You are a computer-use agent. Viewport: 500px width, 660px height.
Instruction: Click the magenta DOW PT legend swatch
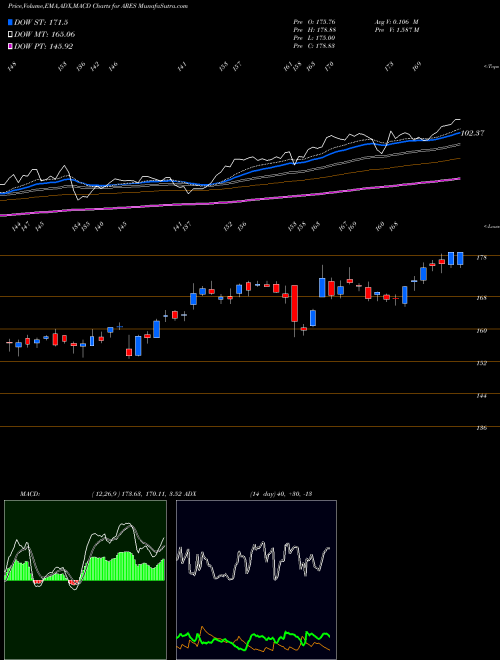click(11, 46)
